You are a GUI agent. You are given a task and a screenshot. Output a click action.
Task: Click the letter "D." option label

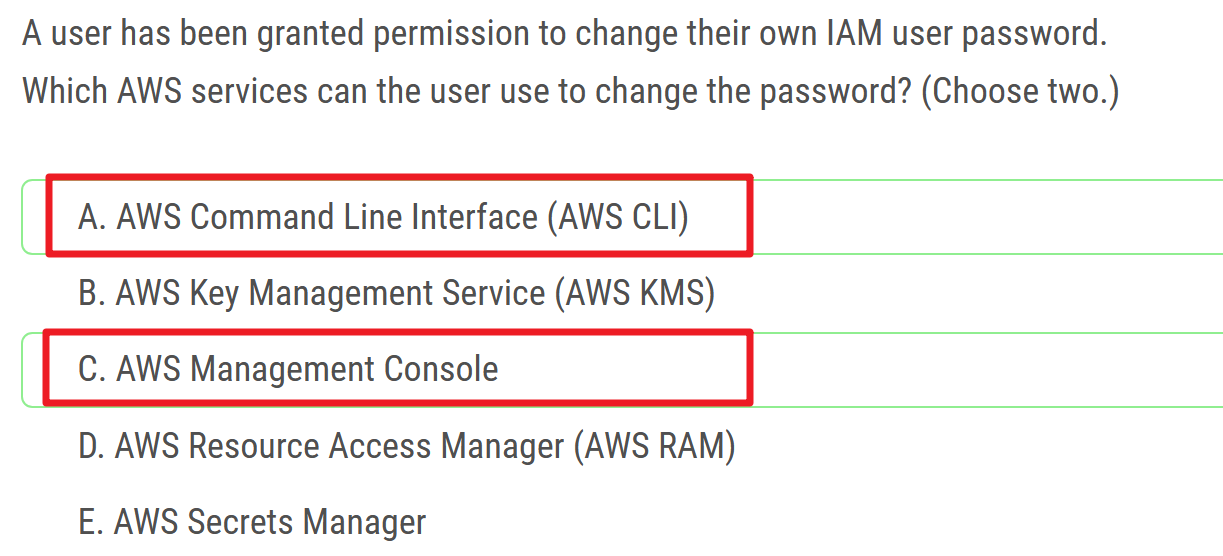[92, 445]
